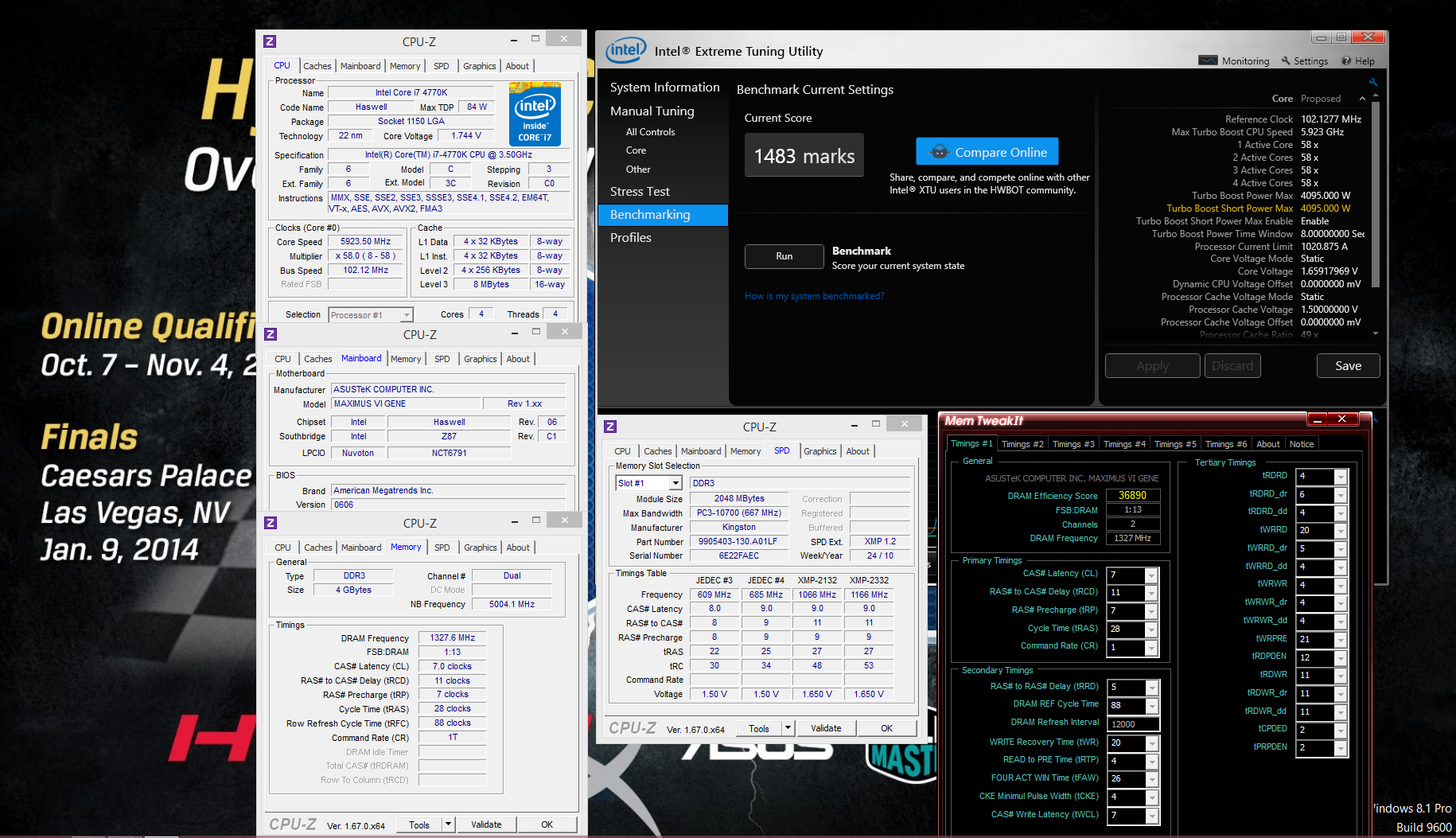Minimize the MemTweakIt window
The width and height of the screenshot is (1456, 838).
(x=1318, y=419)
